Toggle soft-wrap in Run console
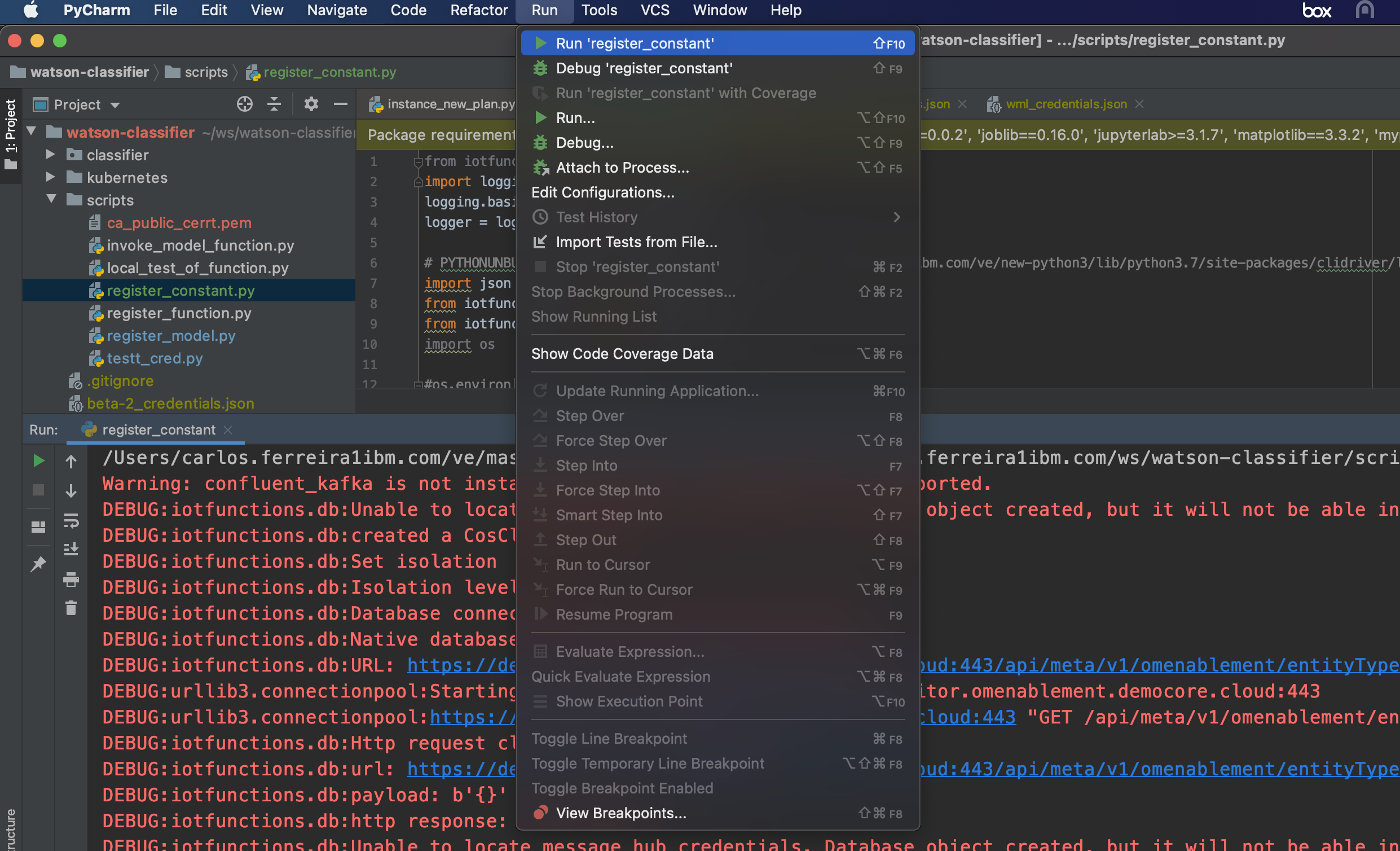Screen dimensions: 1400x851 tap(71, 520)
